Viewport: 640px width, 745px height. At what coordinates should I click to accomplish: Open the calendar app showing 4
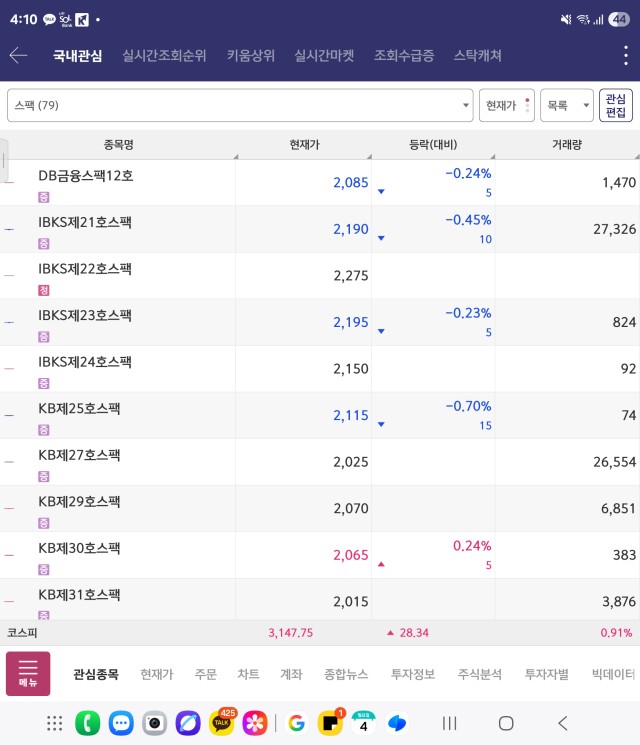point(363,723)
